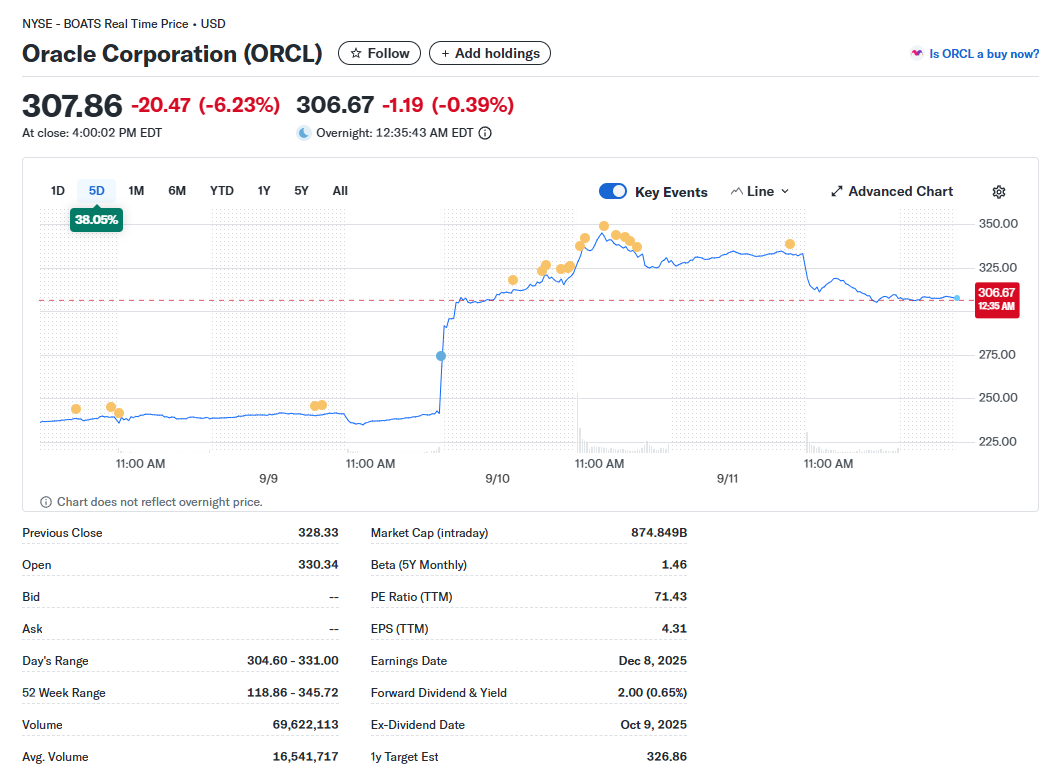The height and width of the screenshot is (772, 1049).
Task: Select the All range tab
Action: coord(340,191)
